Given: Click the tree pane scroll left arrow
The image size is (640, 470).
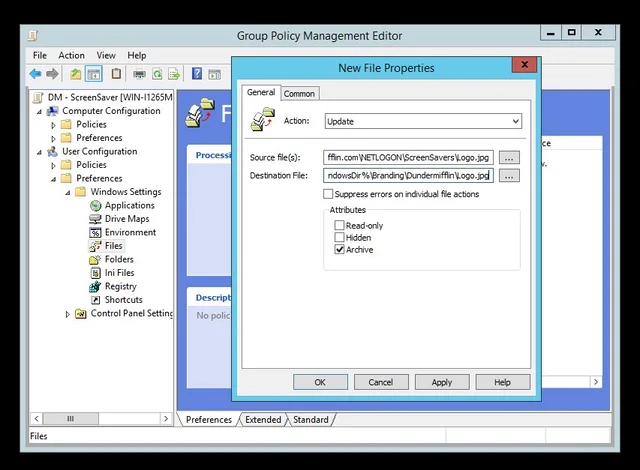Looking at the screenshot, I should (x=37, y=419).
